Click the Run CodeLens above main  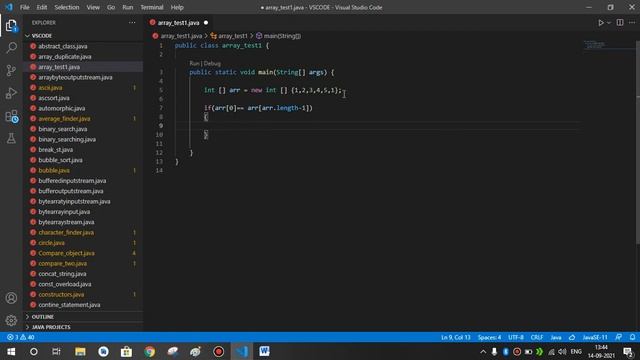[x=194, y=63]
